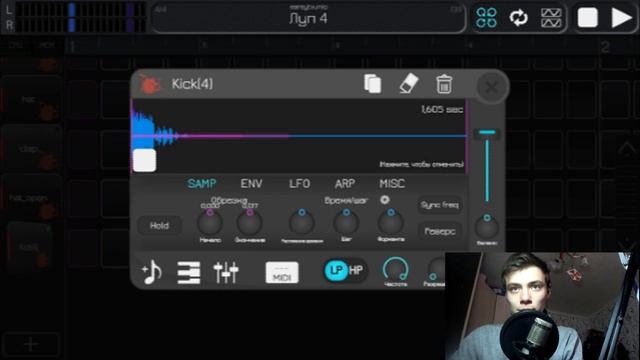Image resolution: width=640 pixels, height=360 pixels.
Task: Start playback with the play triangle
Action: (x=621, y=18)
